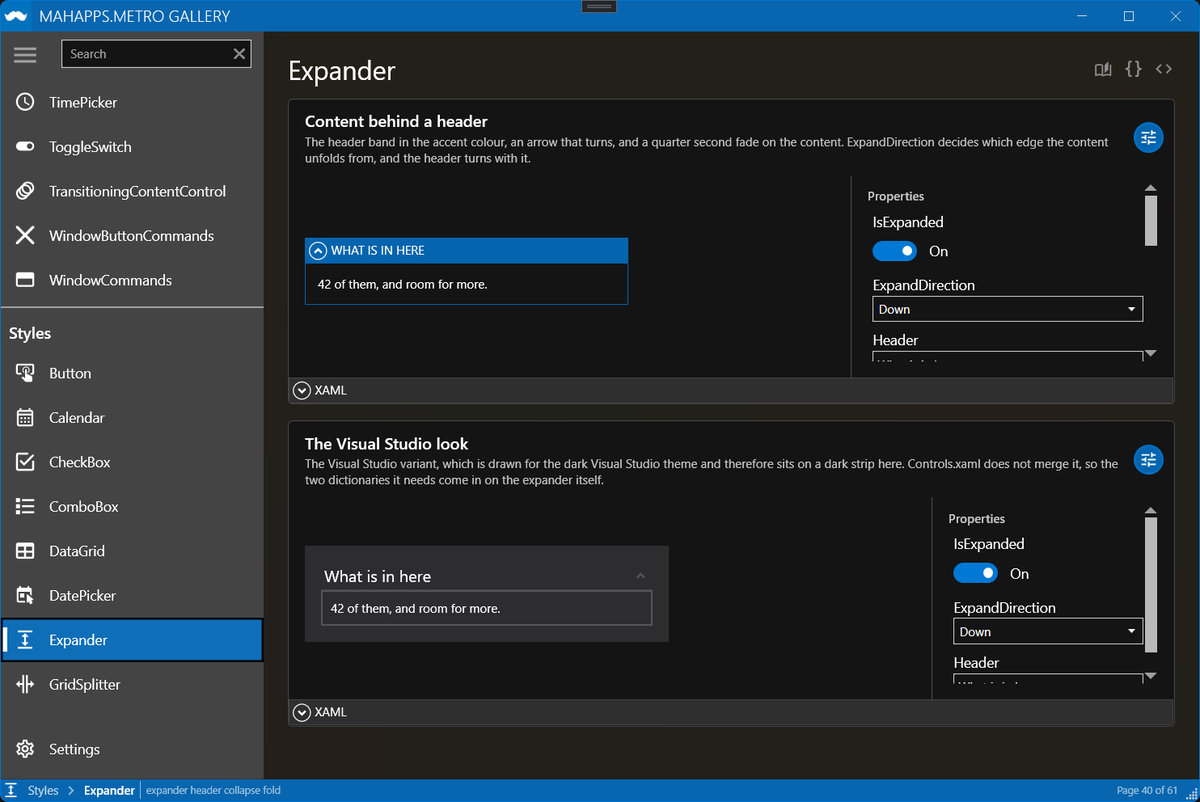Click the Button style icon
The image size is (1200, 802).
tap(25, 373)
